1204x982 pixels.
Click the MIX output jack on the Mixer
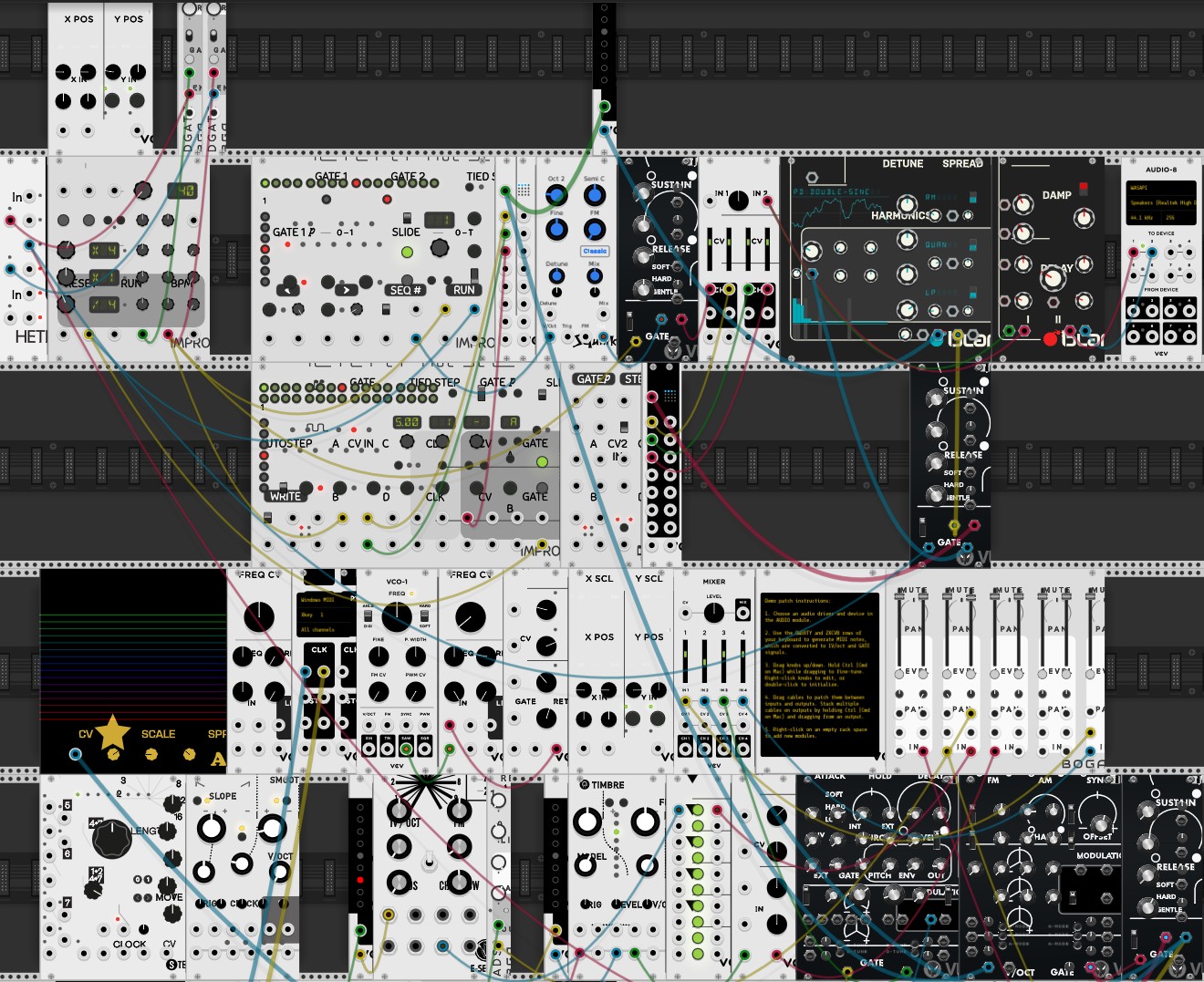click(743, 615)
